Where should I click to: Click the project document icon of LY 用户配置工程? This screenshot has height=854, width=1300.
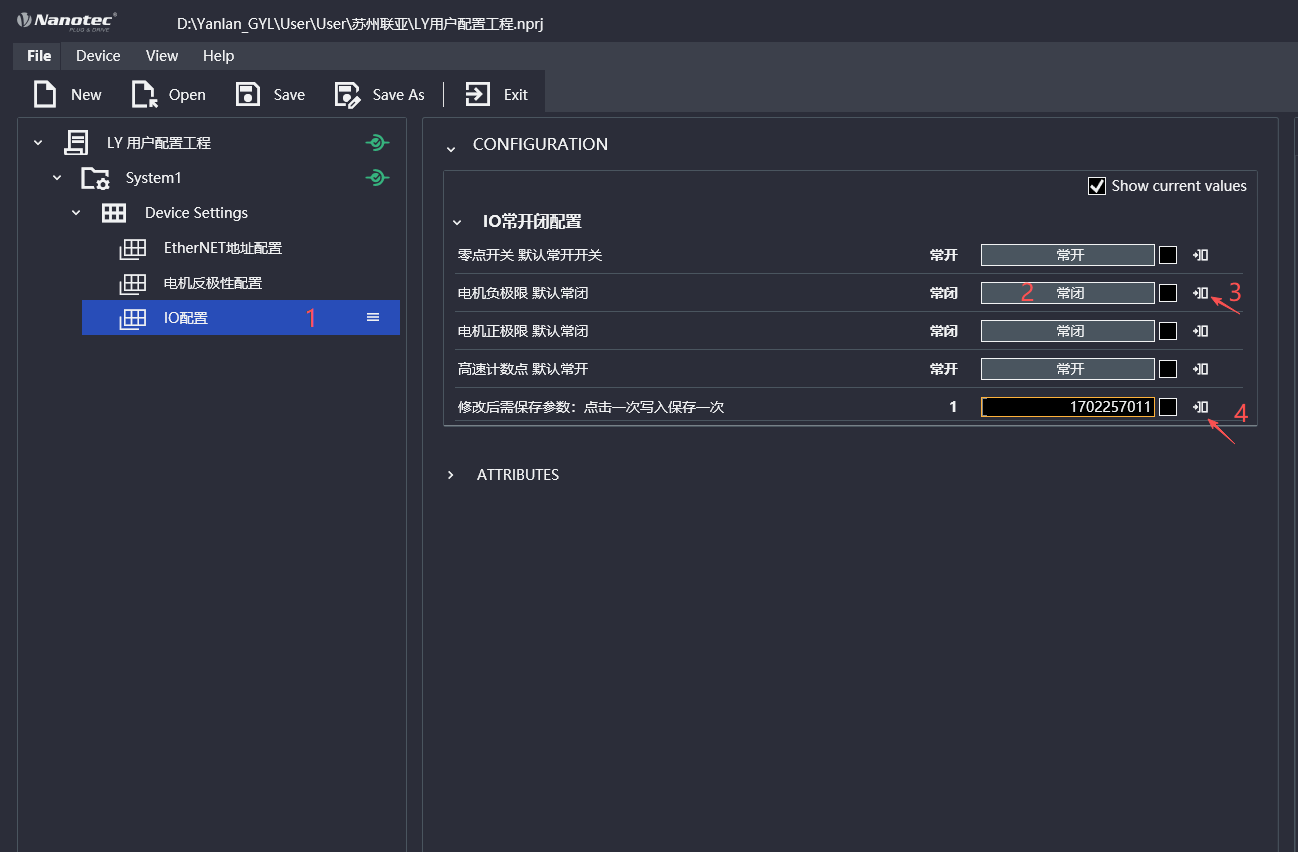point(76,143)
